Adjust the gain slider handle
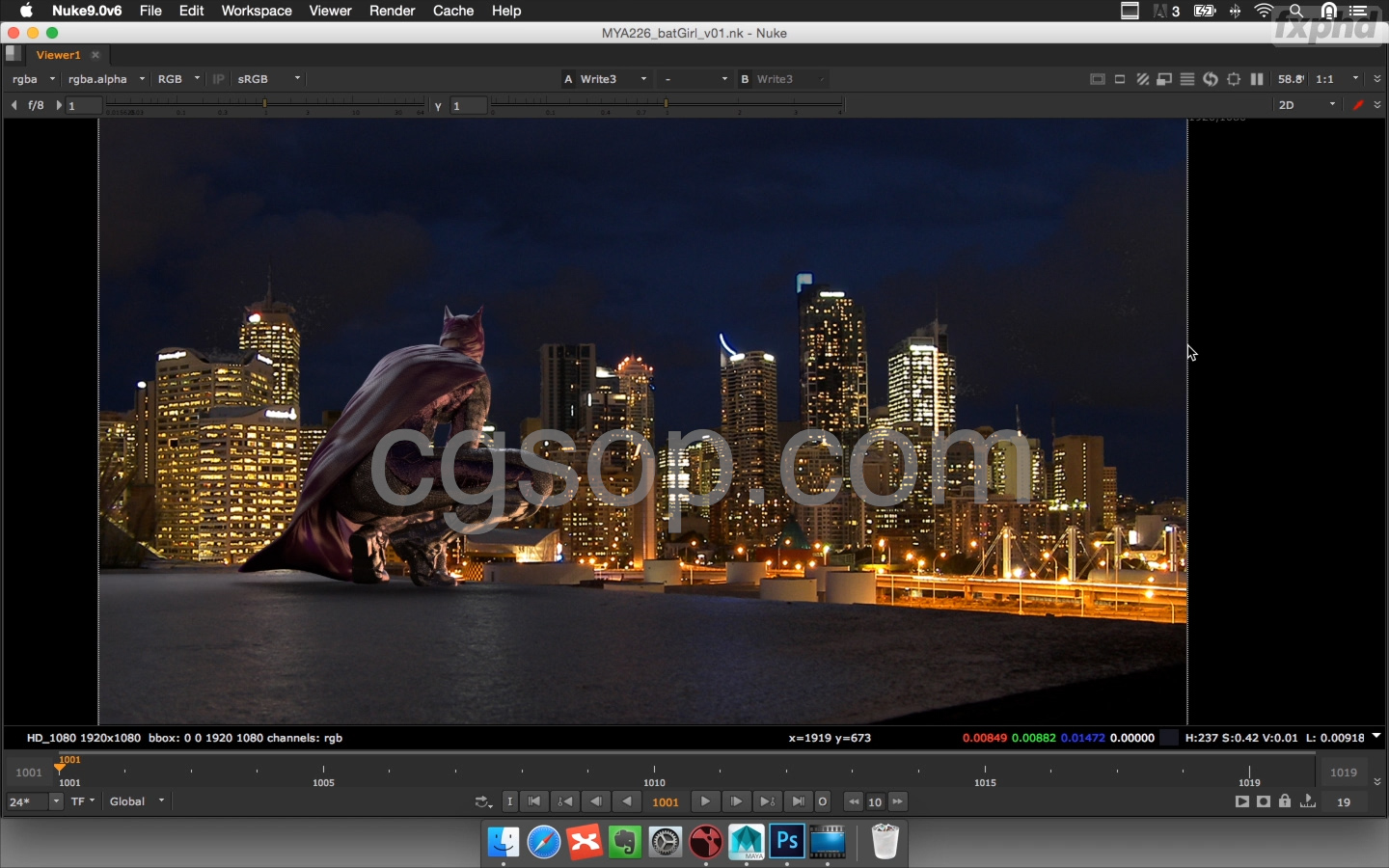This screenshot has width=1389, height=868. point(265,103)
